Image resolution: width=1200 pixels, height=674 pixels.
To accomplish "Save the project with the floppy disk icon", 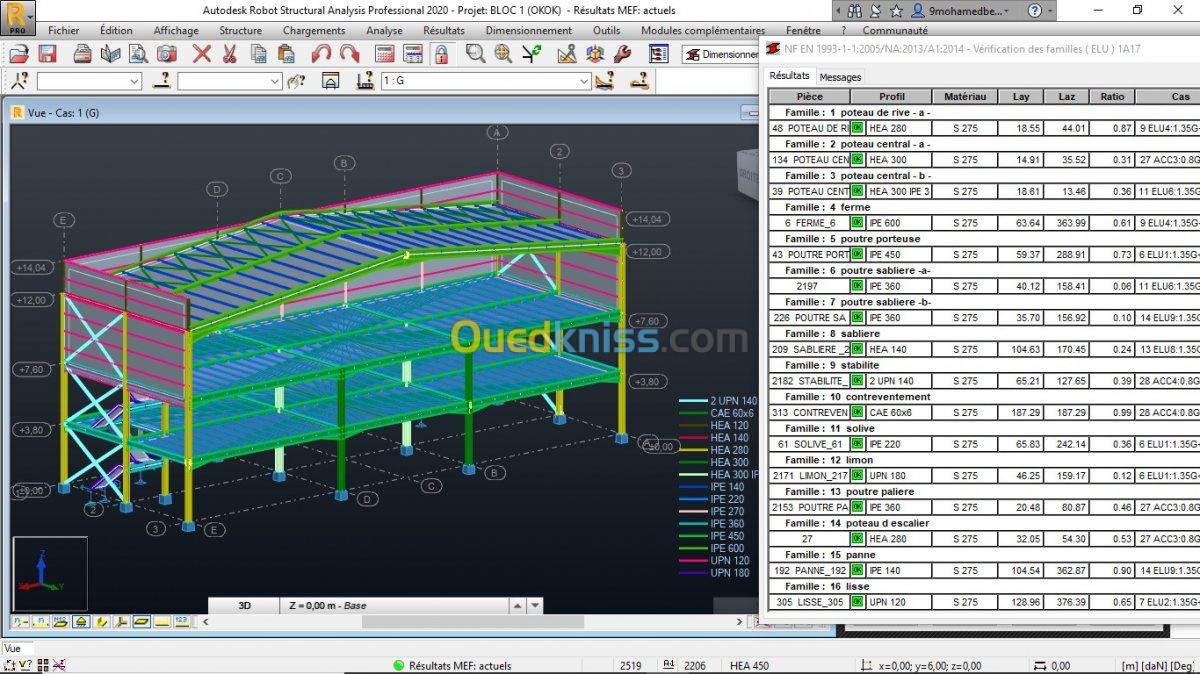I will [x=47, y=54].
